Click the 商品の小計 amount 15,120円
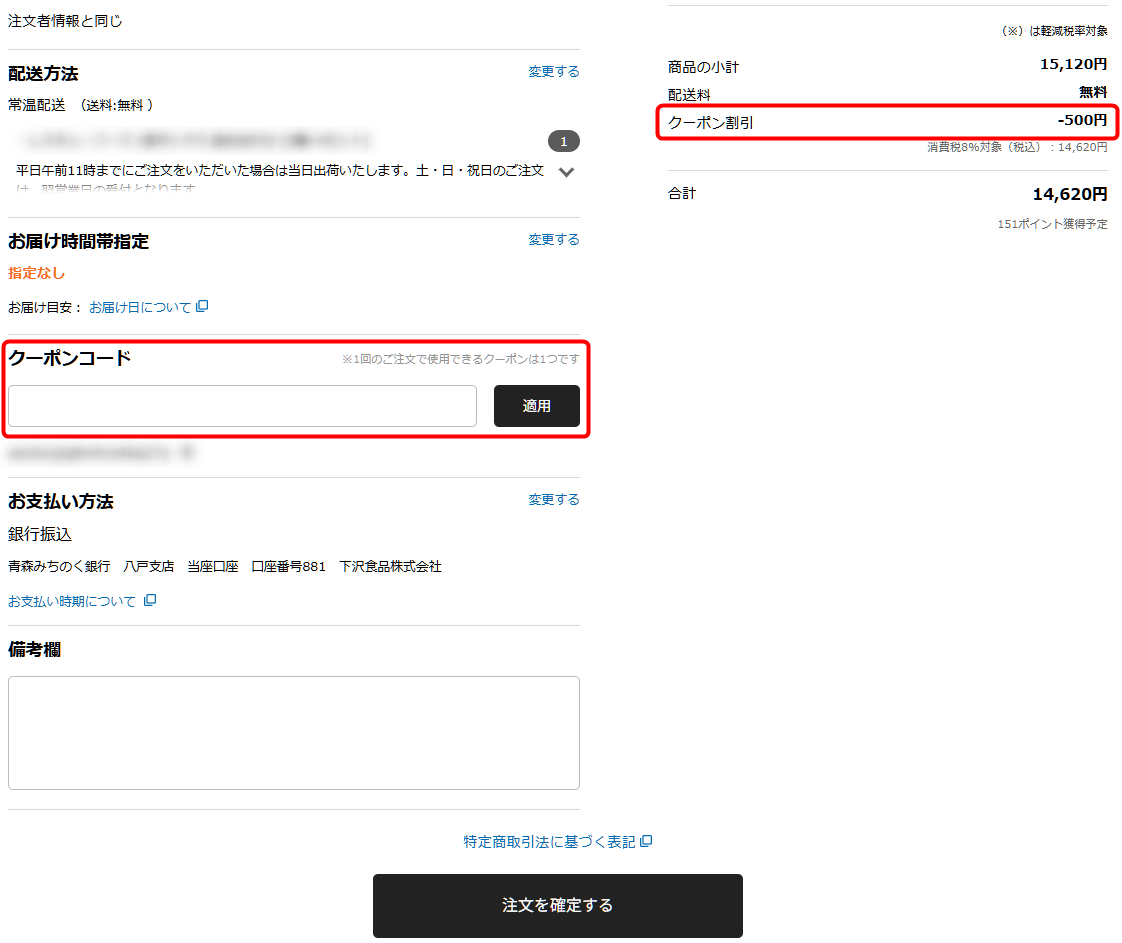The height and width of the screenshot is (943, 1122). [x=1073, y=65]
